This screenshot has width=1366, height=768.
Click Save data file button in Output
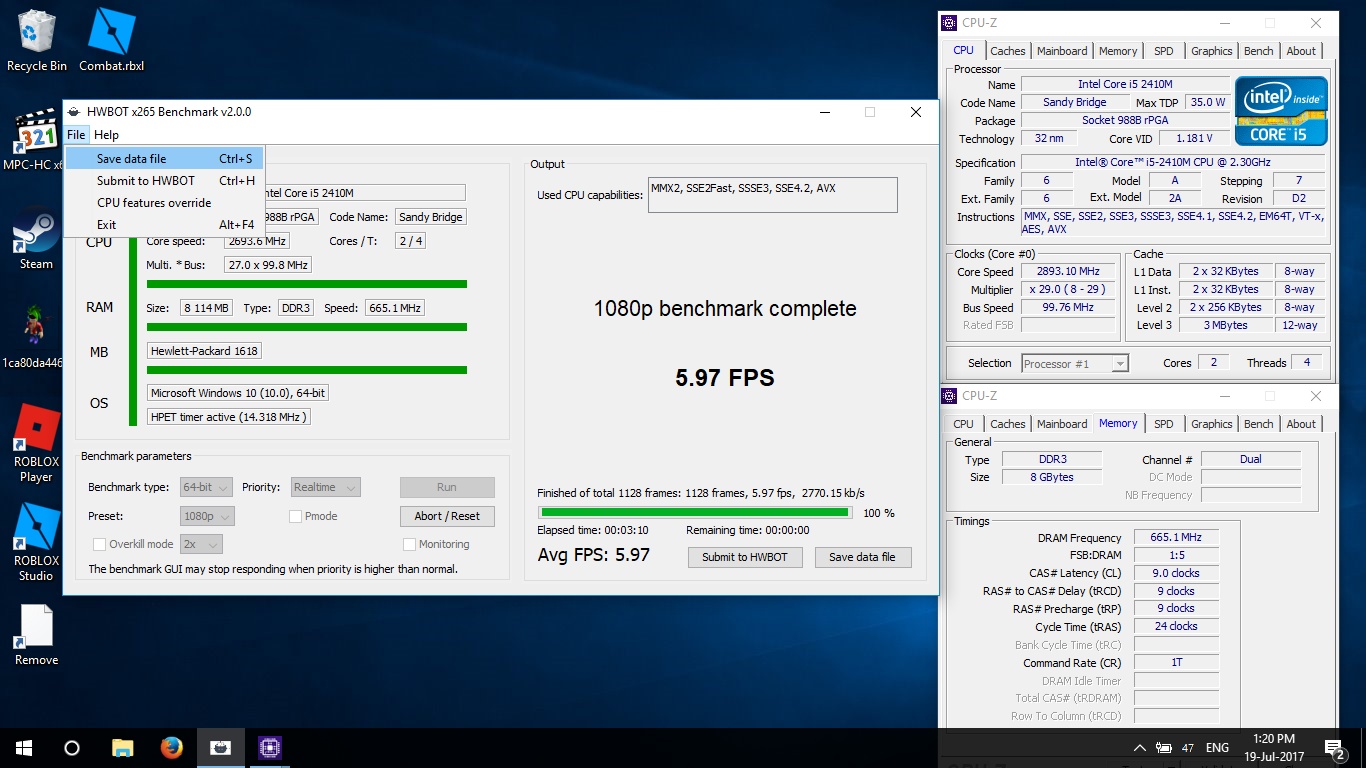(x=862, y=557)
